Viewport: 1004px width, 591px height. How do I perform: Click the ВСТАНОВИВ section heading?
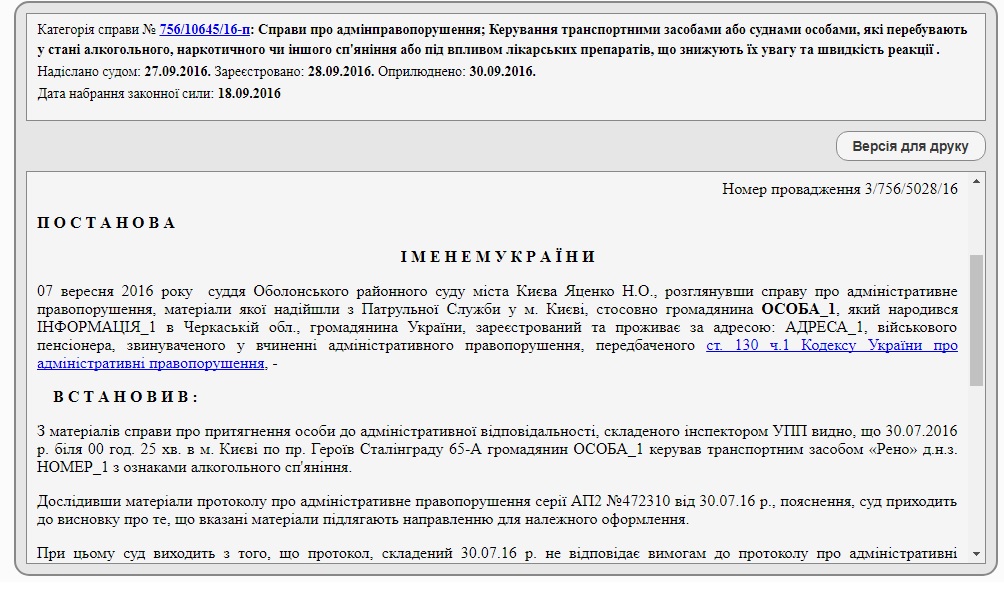(x=126, y=397)
